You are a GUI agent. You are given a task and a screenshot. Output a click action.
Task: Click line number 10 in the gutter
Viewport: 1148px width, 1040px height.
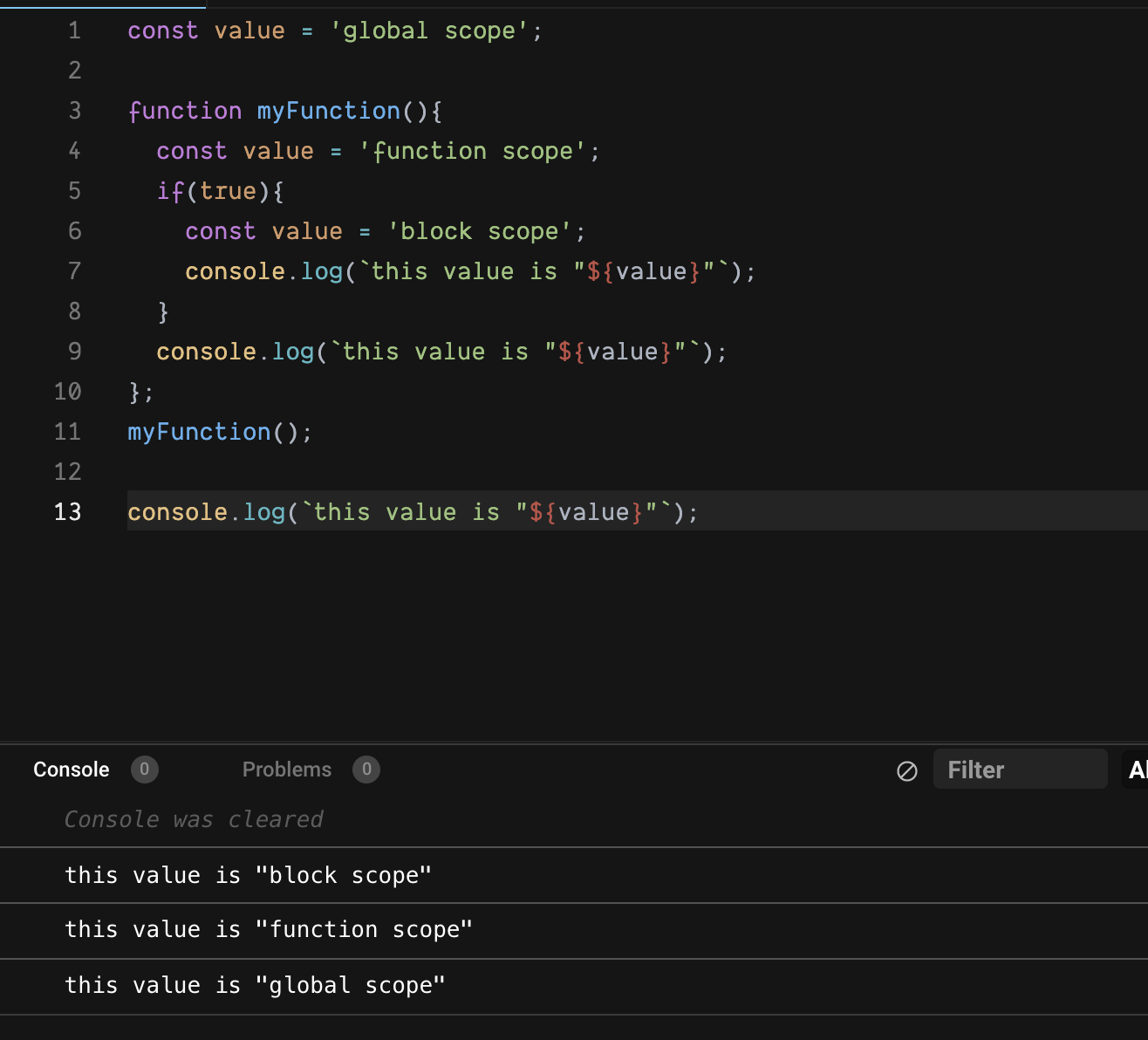coord(67,392)
